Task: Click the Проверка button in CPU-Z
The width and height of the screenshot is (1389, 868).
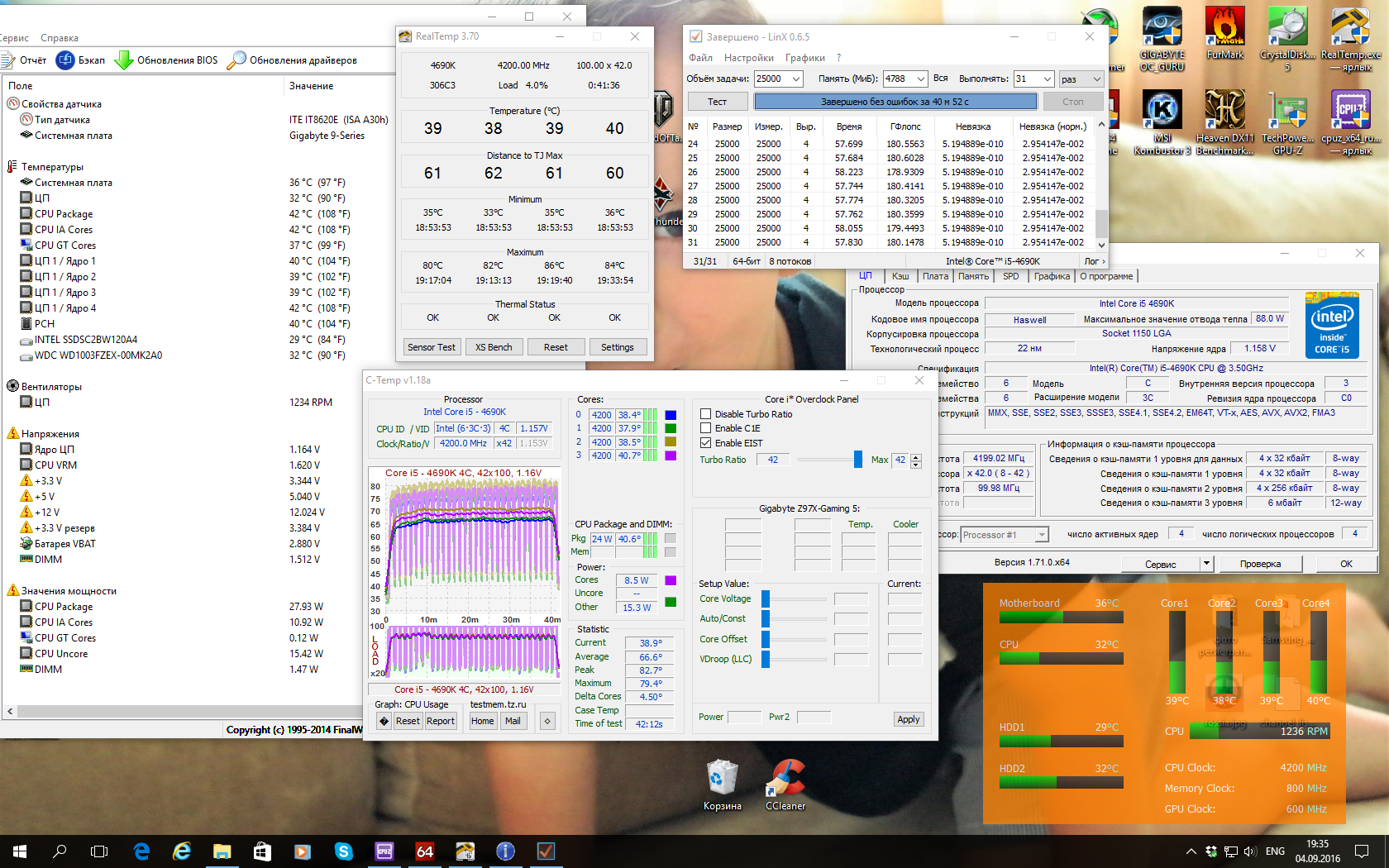Action: pyautogui.click(x=1260, y=564)
